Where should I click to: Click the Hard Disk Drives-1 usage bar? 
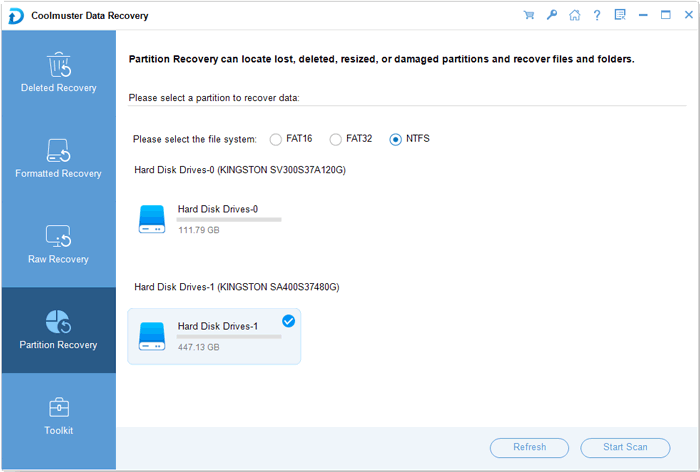tap(229, 337)
